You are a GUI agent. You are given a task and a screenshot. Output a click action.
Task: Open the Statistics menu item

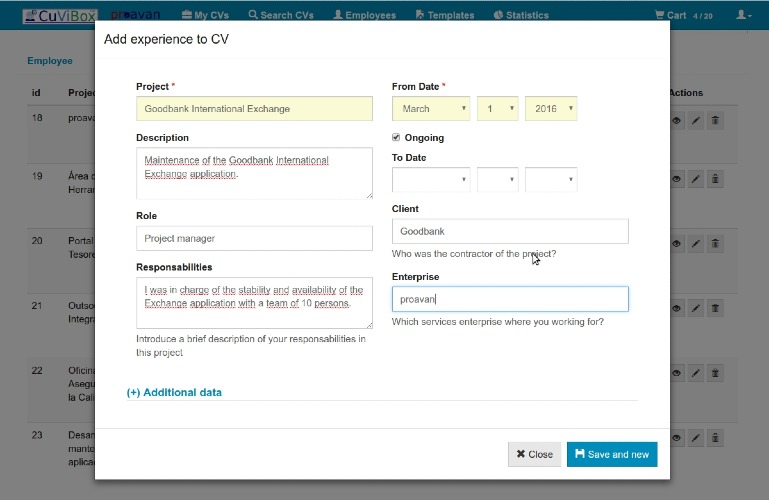521,15
